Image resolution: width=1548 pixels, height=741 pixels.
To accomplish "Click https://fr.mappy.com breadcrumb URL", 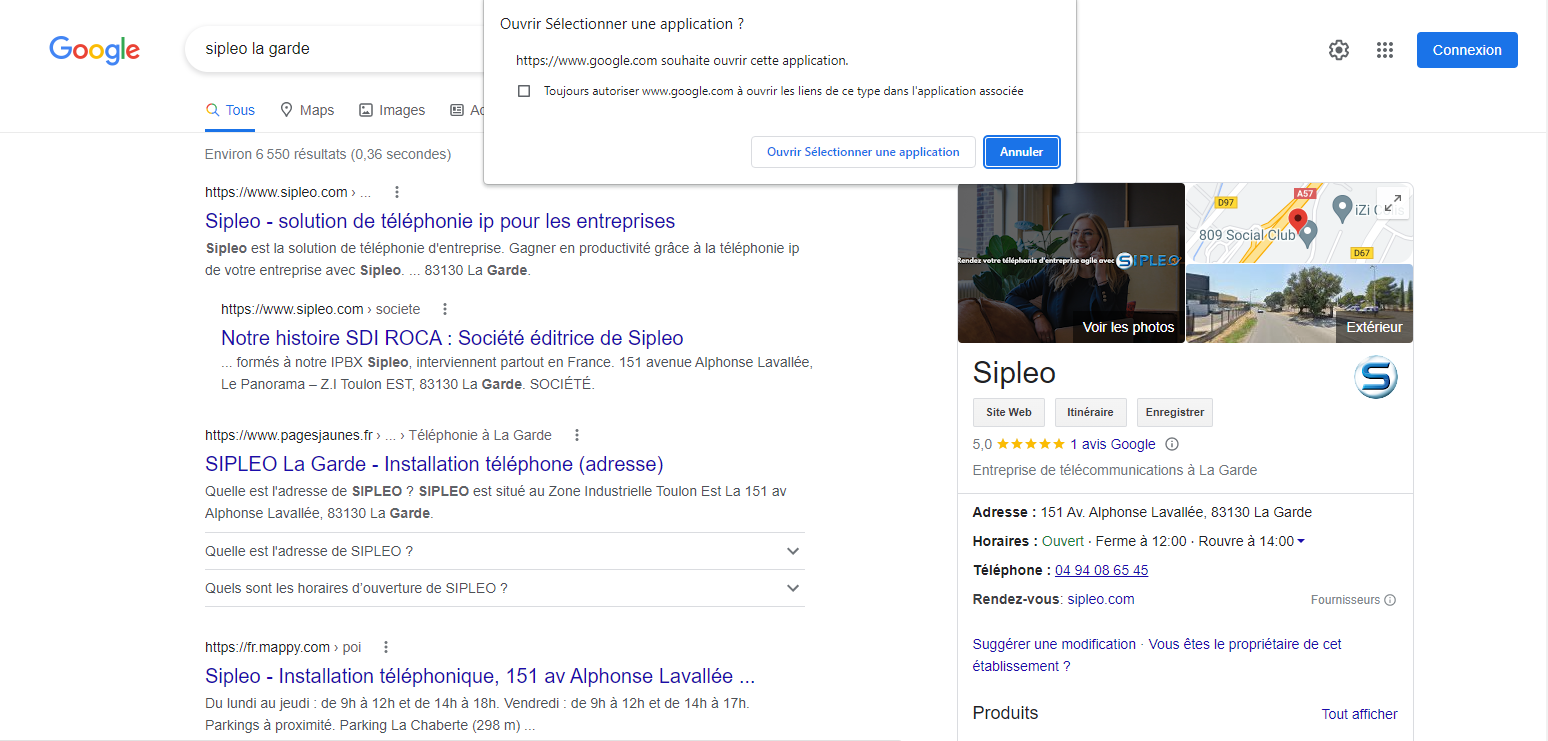I will pyautogui.click(x=267, y=647).
